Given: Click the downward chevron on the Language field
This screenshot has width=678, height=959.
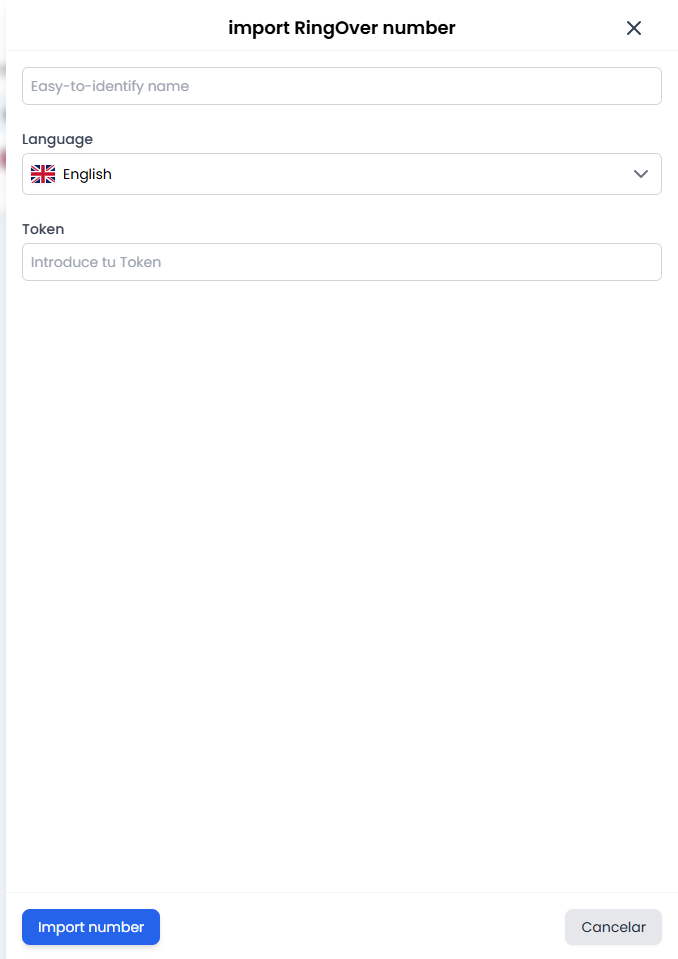Looking at the screenshot, I should (x=641, y=173).
